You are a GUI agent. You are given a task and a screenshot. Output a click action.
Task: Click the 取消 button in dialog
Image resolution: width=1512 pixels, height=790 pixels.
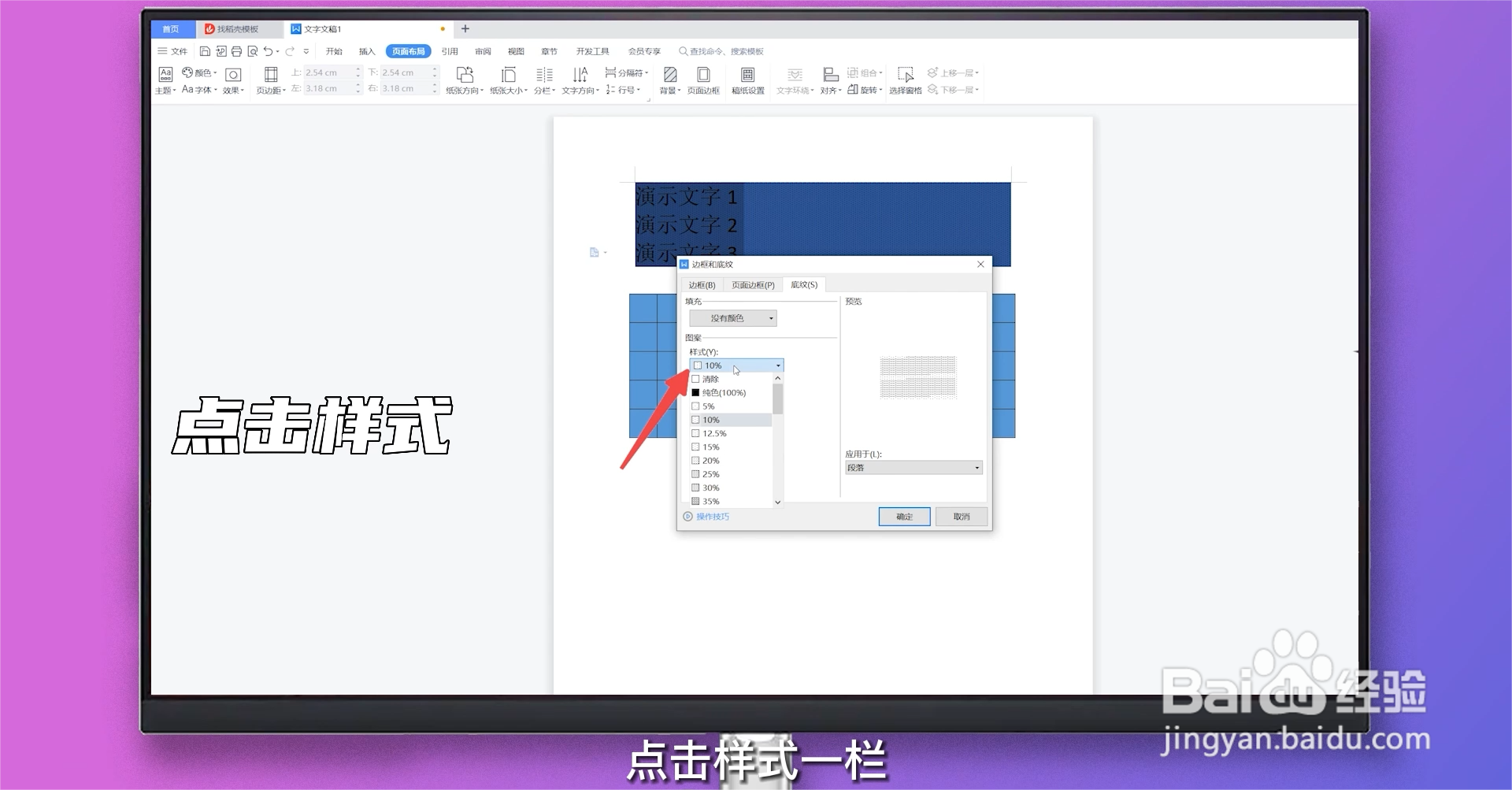962,517
